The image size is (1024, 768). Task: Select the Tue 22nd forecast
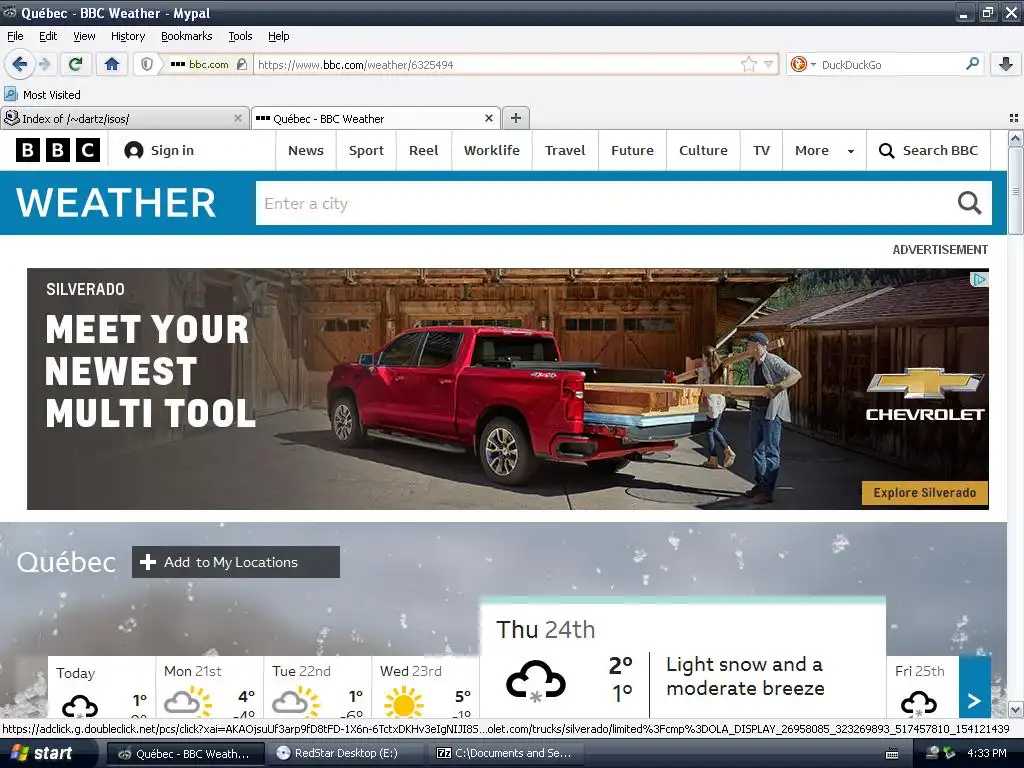tap(317, 687)
